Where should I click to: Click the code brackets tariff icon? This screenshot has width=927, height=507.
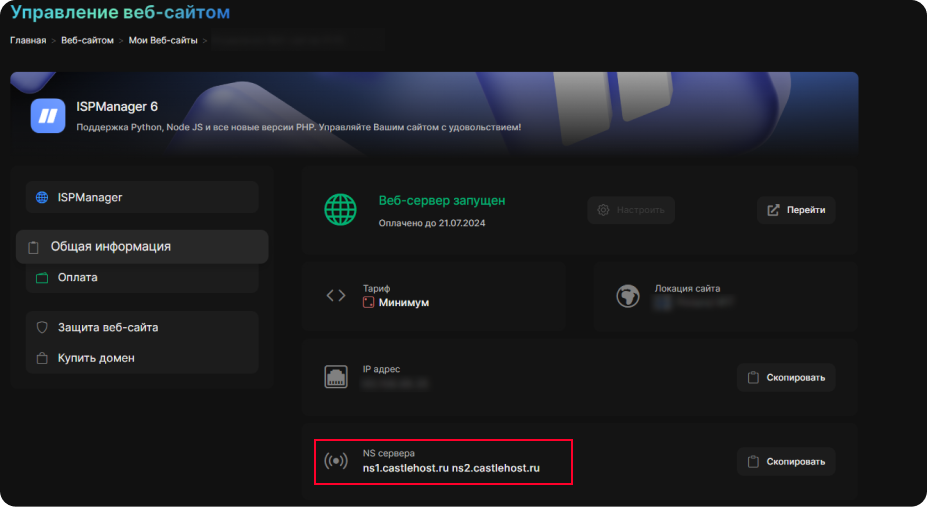click(x=336, y=296)
